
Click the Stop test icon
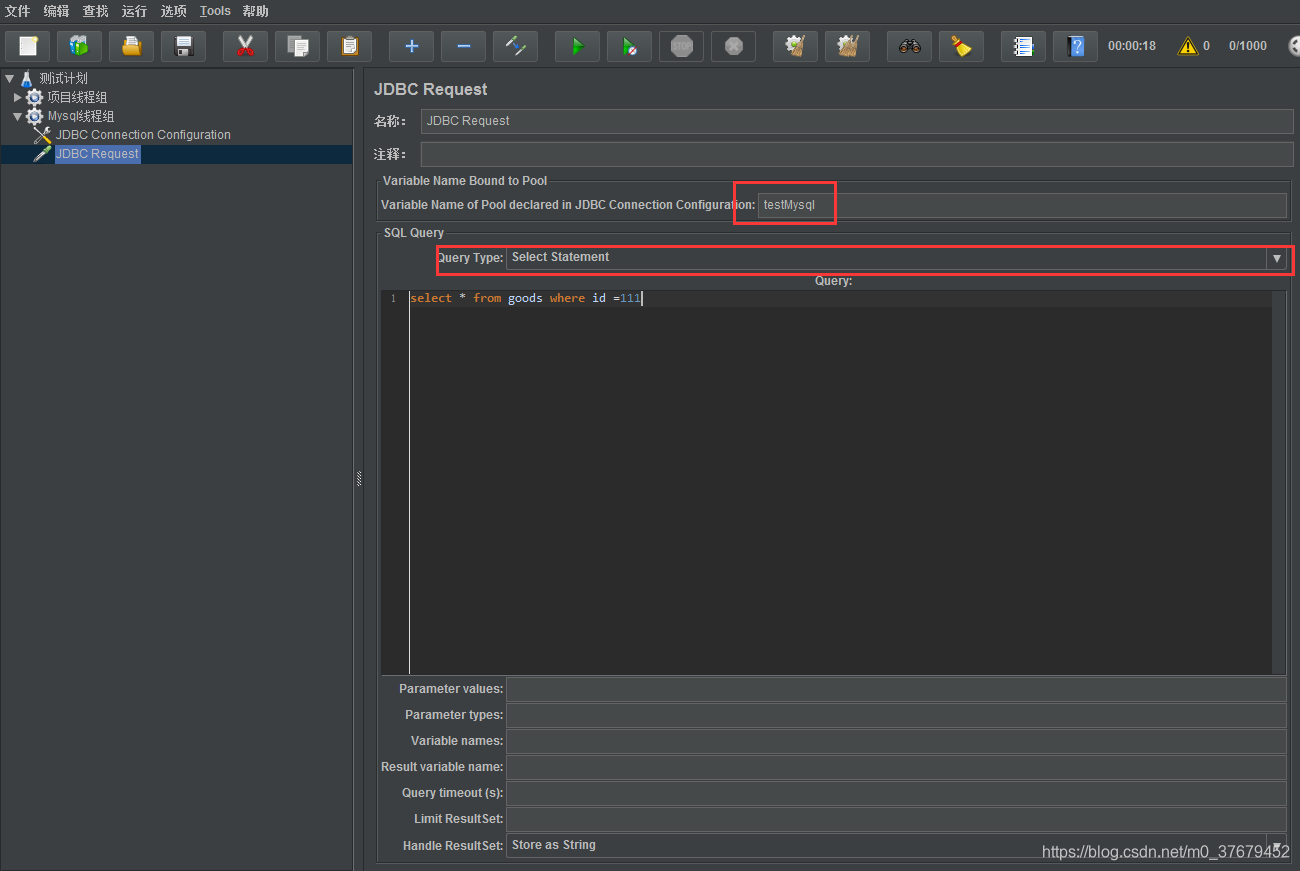pyautogui.click(x=681, y=46)
